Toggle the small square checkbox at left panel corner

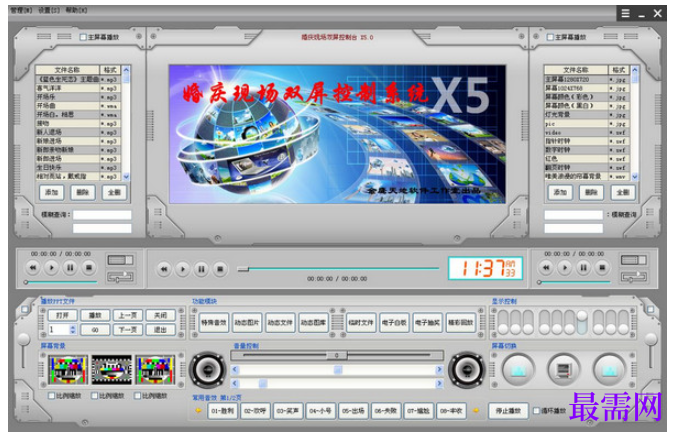(24, 309)
